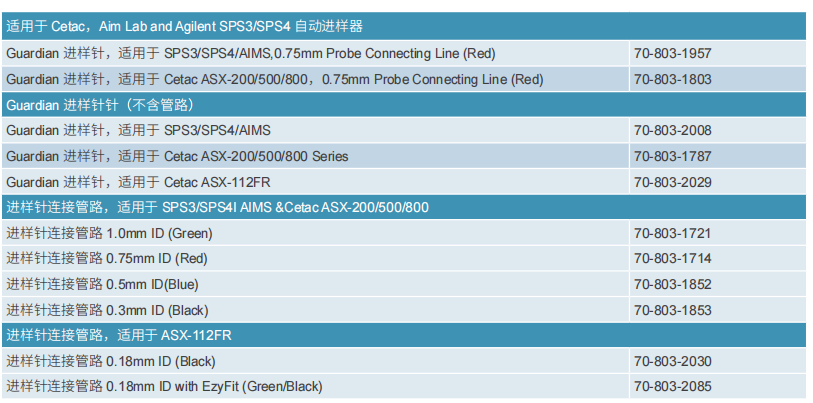Click the 0.75mm ID (Red) tubing entry
The width and height of the screenshot is (813, 403).
point(107,259)
